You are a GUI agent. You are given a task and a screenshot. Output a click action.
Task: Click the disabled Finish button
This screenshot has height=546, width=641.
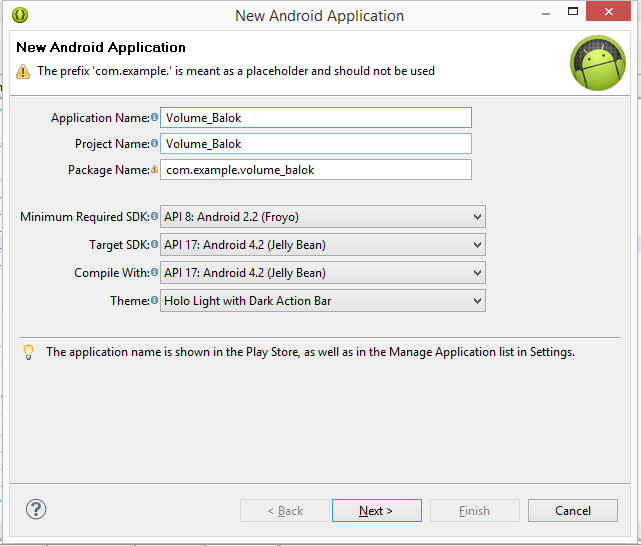(x=475, y=510)
